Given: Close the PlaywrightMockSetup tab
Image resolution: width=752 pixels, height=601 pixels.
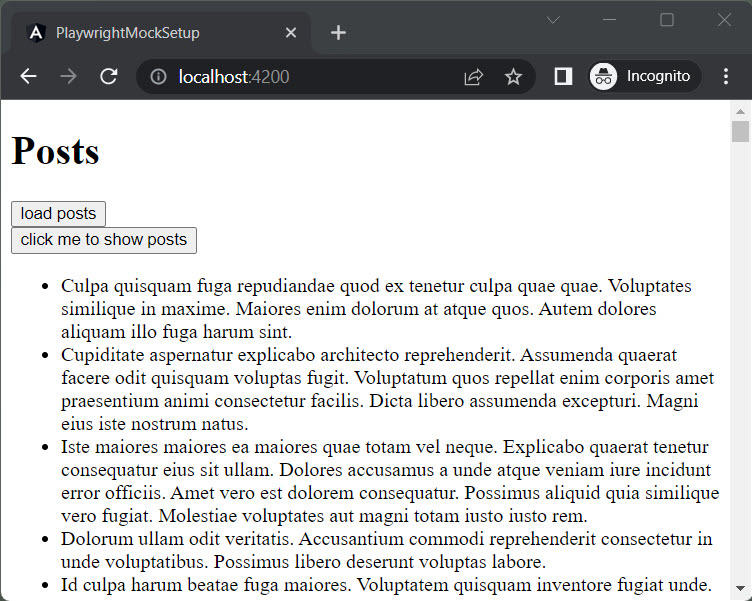Looking at the screenshot, I should (291, 33).
